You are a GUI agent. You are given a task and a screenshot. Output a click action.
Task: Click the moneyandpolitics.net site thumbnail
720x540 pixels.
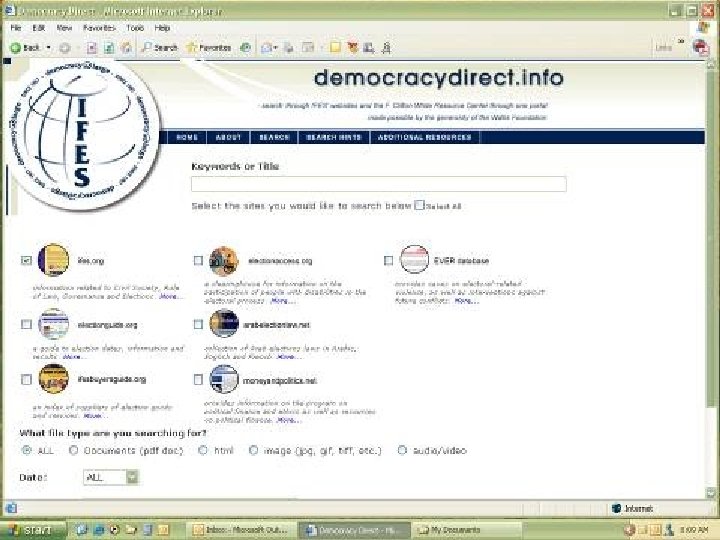[x=224, y=379]
